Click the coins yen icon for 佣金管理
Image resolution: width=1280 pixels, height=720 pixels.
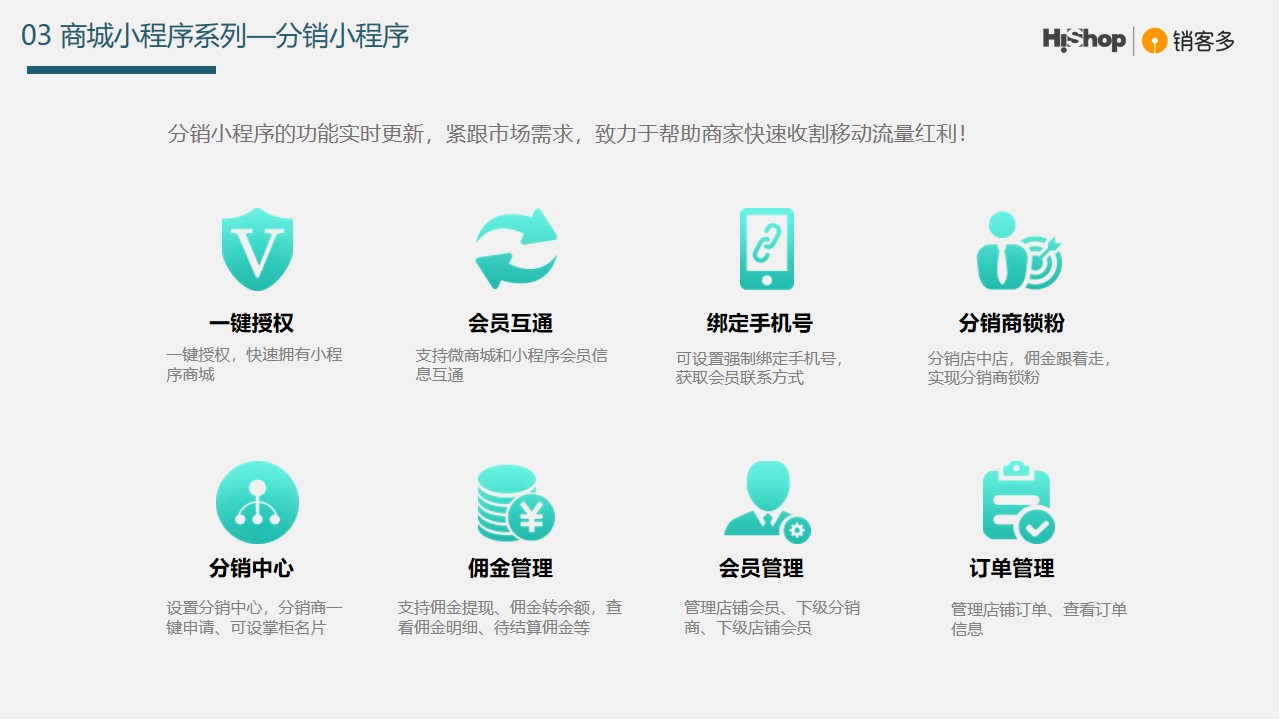515,503
